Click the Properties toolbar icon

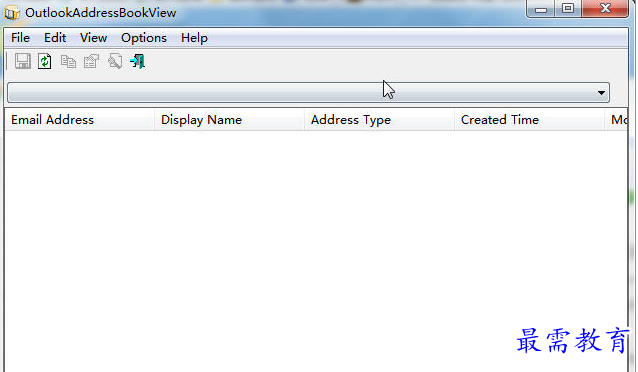(x=91, y=61)
